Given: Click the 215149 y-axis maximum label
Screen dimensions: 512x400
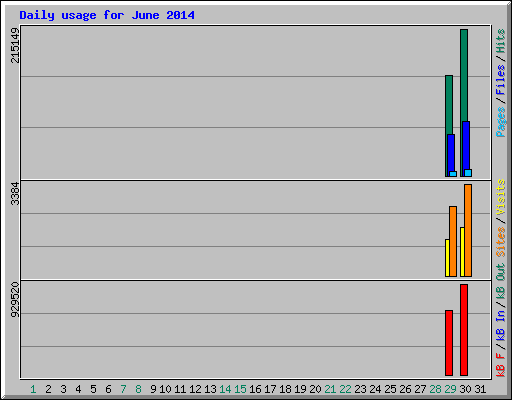Looking at the screenshot, I should (15, 45).
